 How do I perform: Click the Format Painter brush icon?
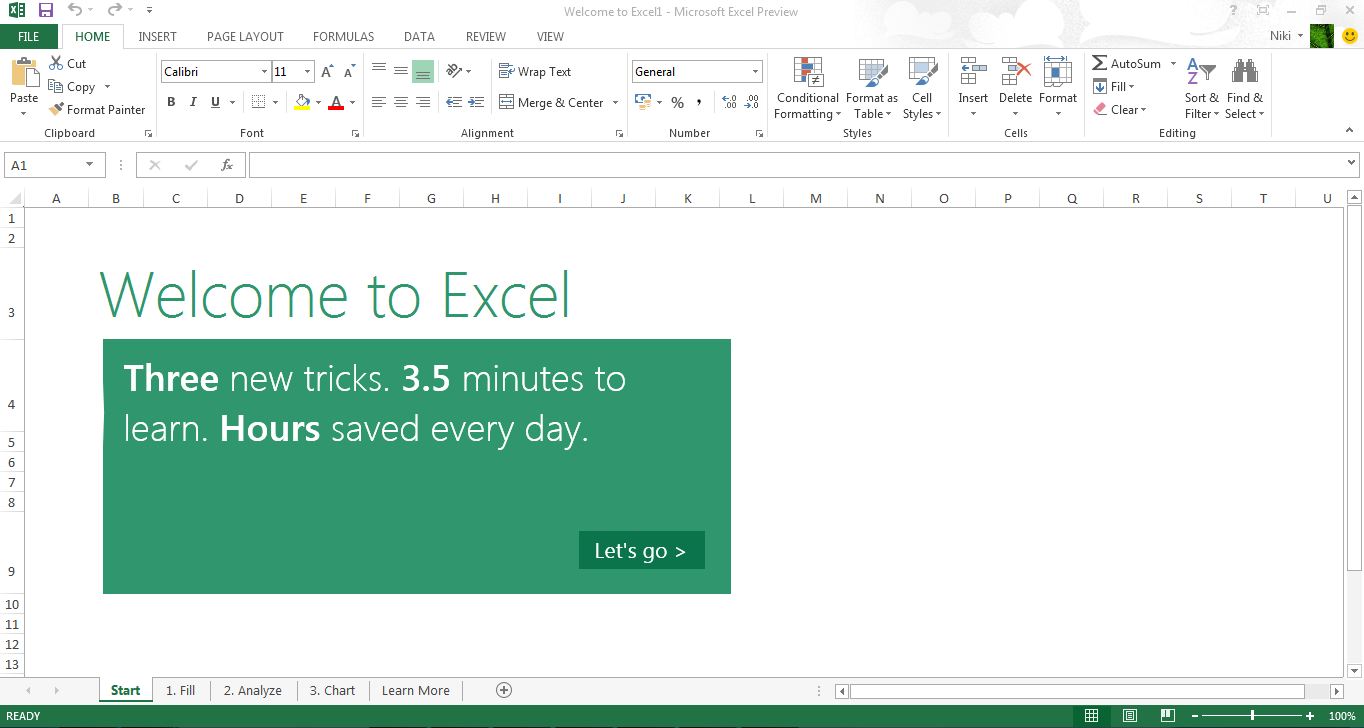pyautogui.click(x=57, y=110)
